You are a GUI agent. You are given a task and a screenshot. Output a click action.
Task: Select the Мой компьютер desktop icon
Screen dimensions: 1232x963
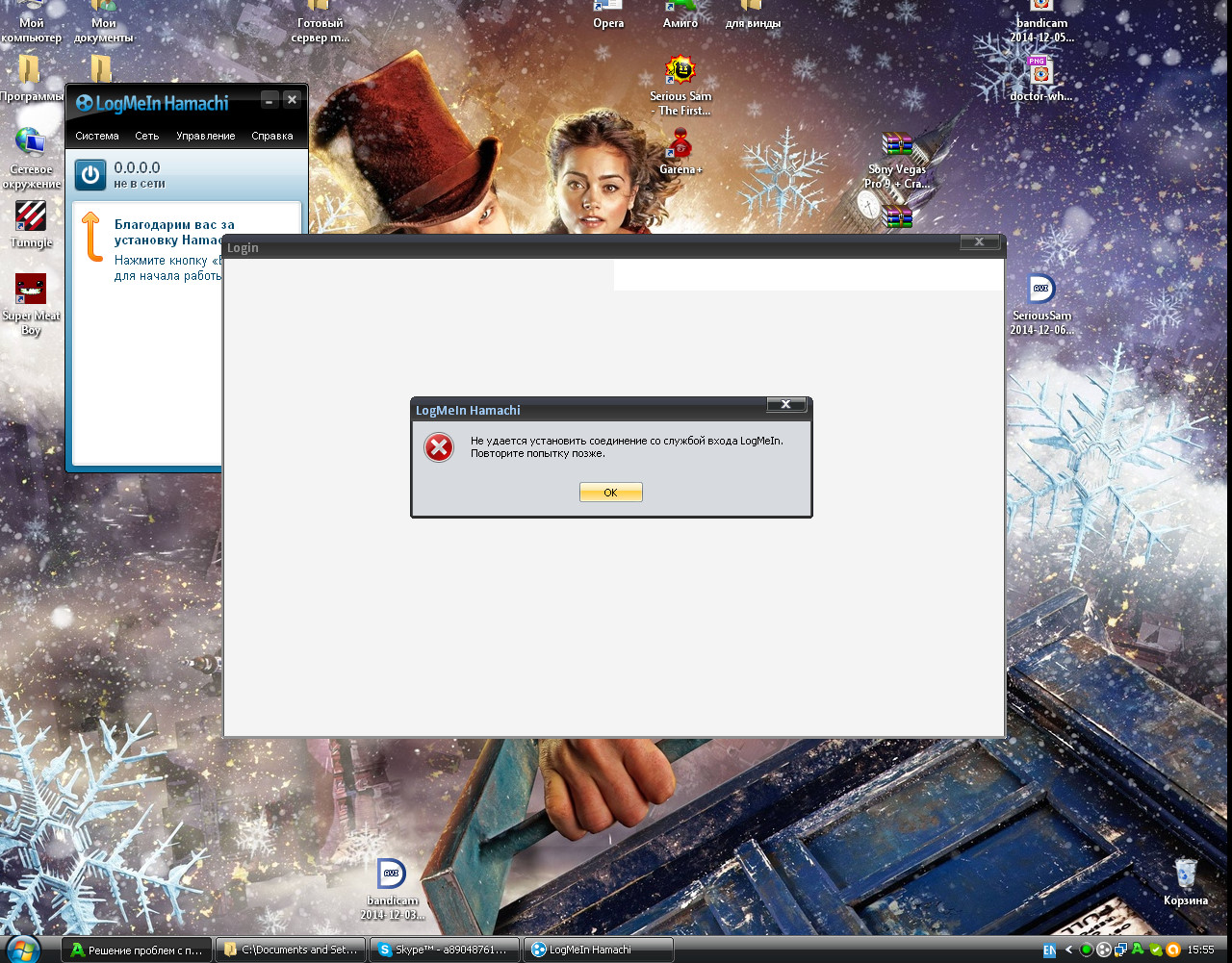[31, 23]
